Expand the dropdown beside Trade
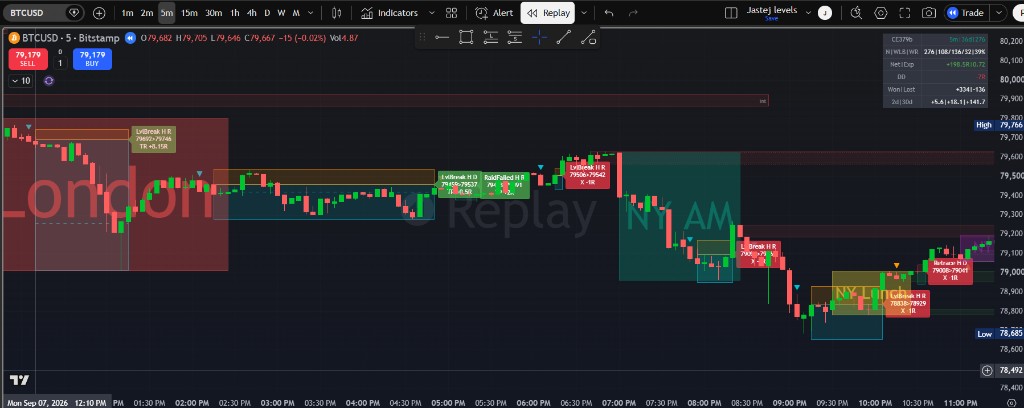 [999, 12]
